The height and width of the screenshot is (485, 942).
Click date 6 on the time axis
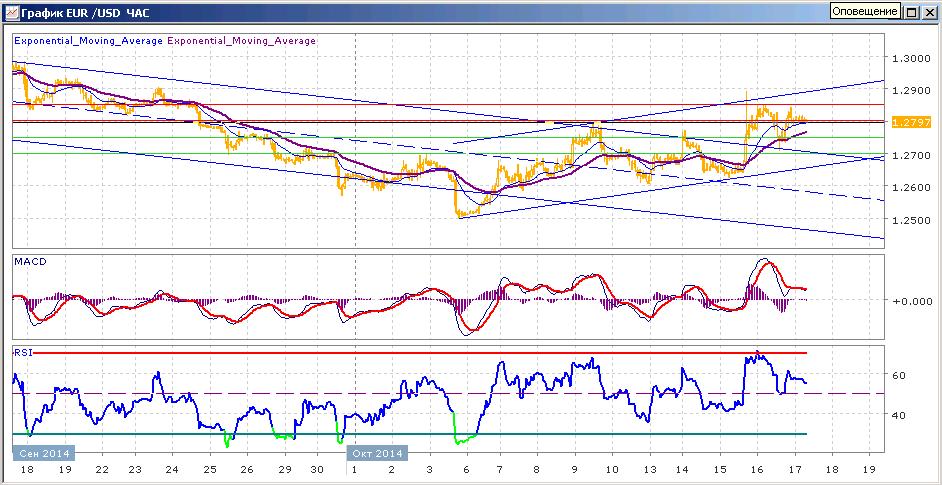[x=466, y=469]
